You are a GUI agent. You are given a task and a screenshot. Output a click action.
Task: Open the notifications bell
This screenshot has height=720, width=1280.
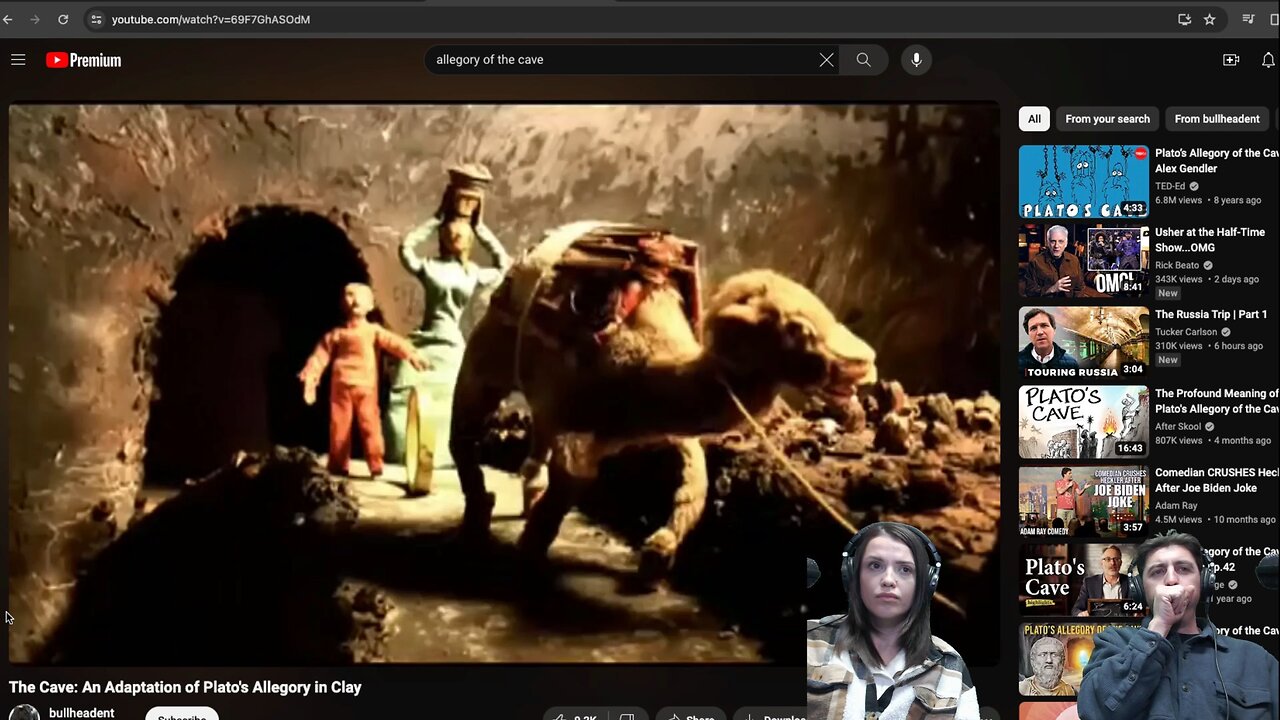(x=1268, y=60)
